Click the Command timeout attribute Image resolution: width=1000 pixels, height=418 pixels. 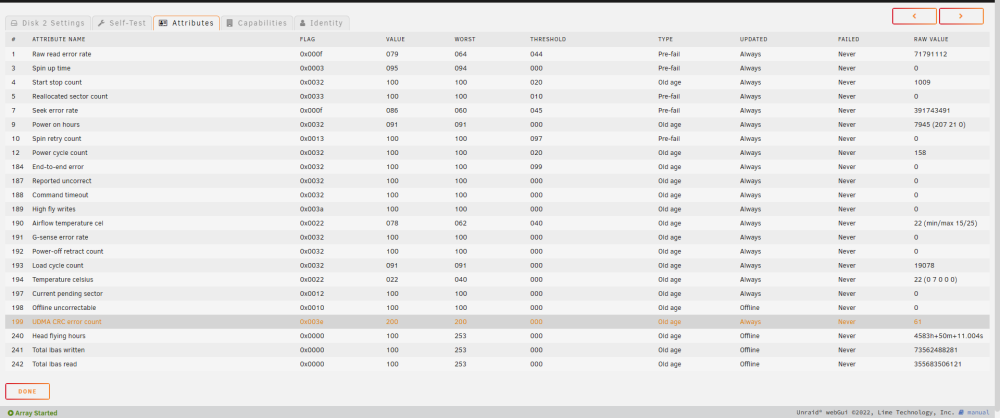pos(61,195)
